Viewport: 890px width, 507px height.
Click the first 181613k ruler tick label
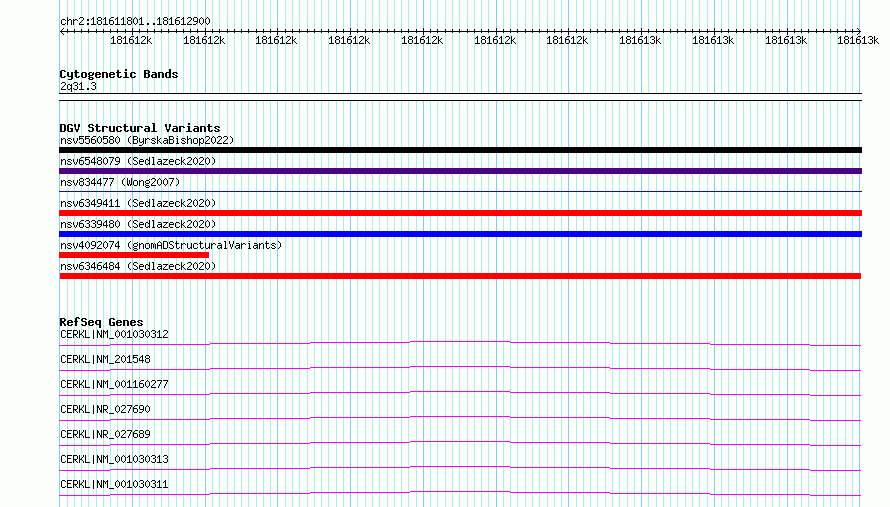point(640,40)
